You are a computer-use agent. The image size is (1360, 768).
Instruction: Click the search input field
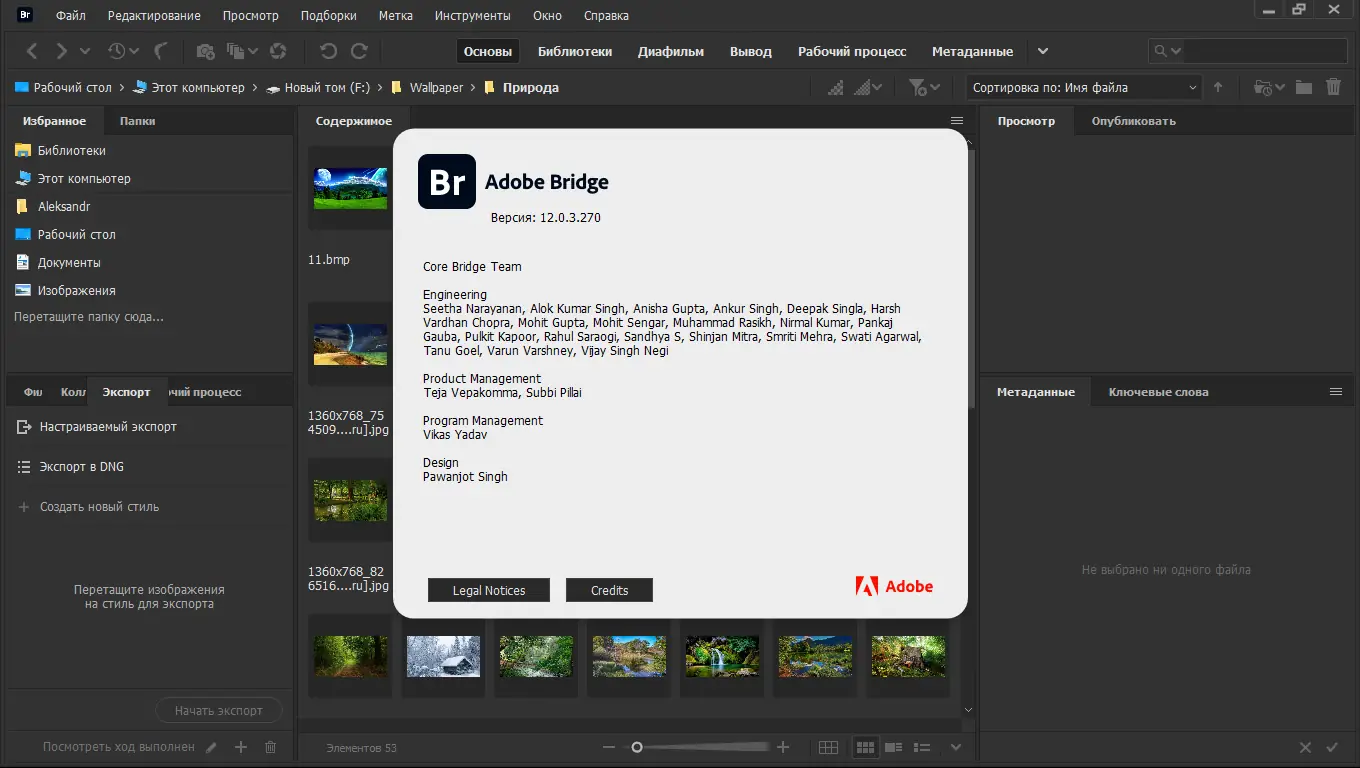tap(1265, 51)
